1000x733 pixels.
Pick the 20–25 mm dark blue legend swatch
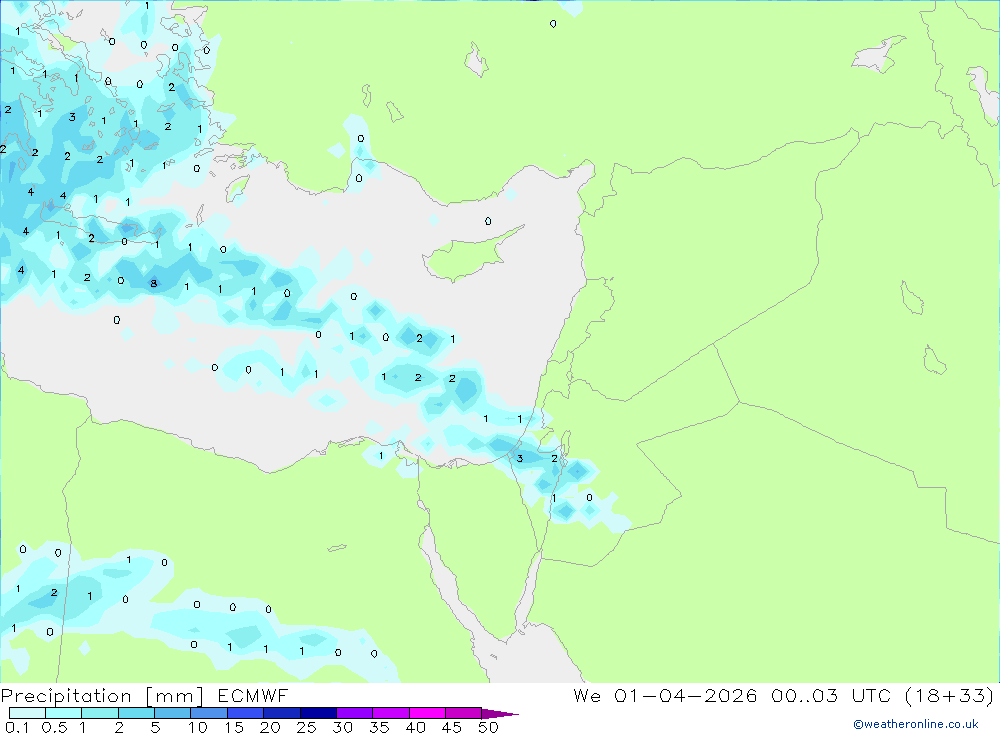click(x=281, y=713)
